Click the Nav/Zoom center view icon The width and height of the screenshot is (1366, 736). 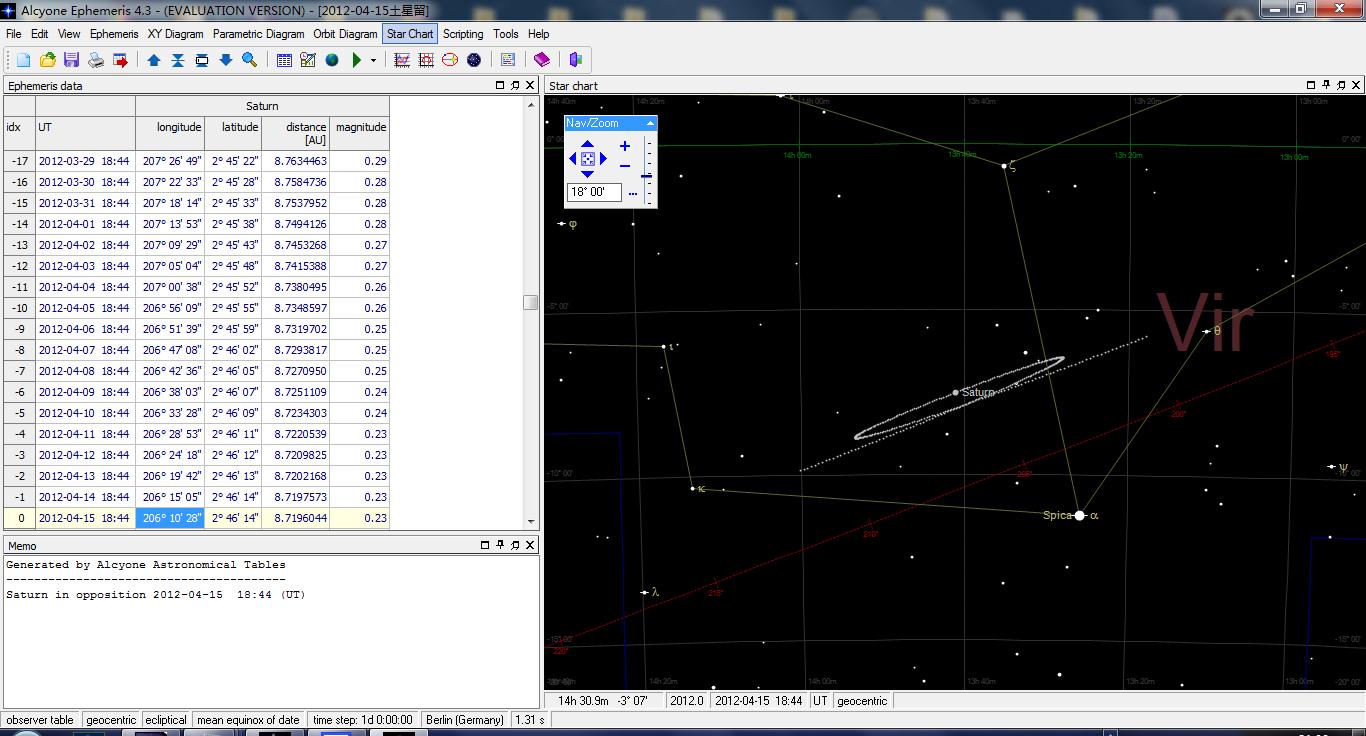click(x=588, y=159)
